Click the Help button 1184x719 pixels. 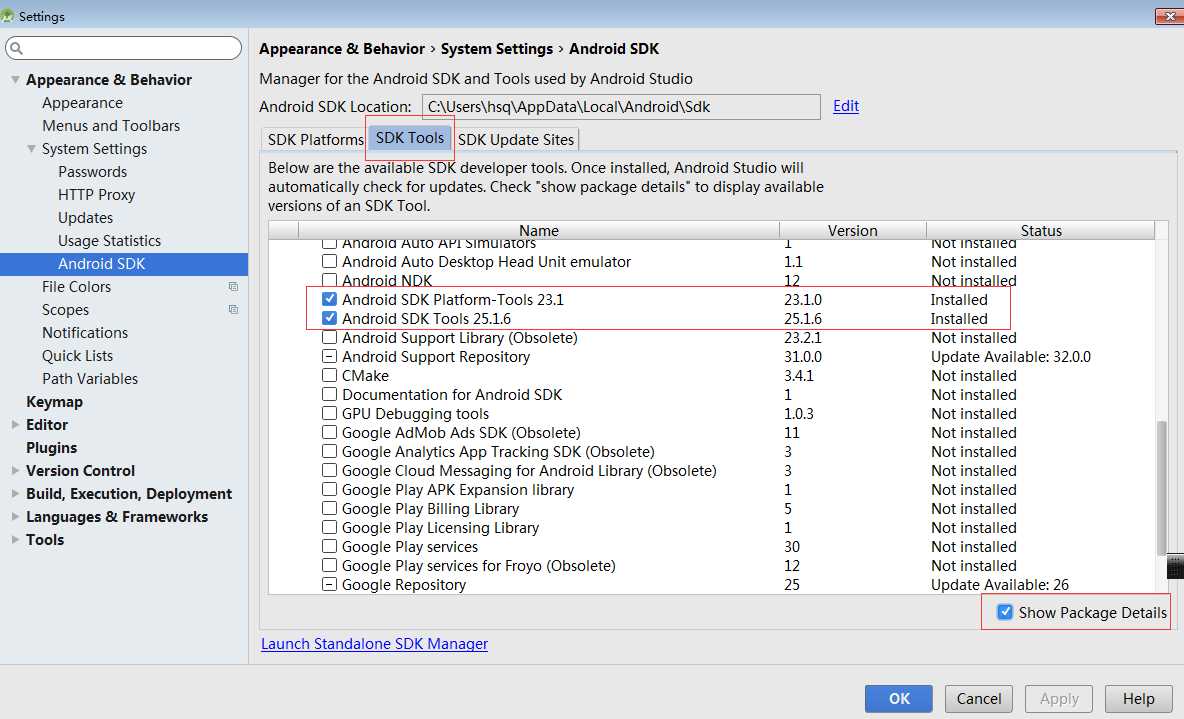click(1139, 699)
